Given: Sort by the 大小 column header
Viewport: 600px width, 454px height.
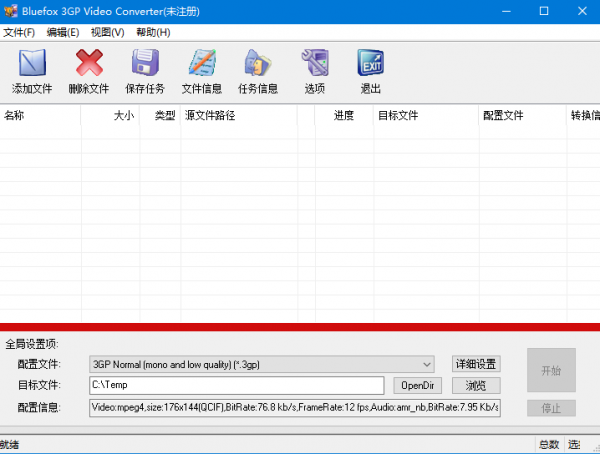Looking at the screenshot, I should [x=110, y=115].
